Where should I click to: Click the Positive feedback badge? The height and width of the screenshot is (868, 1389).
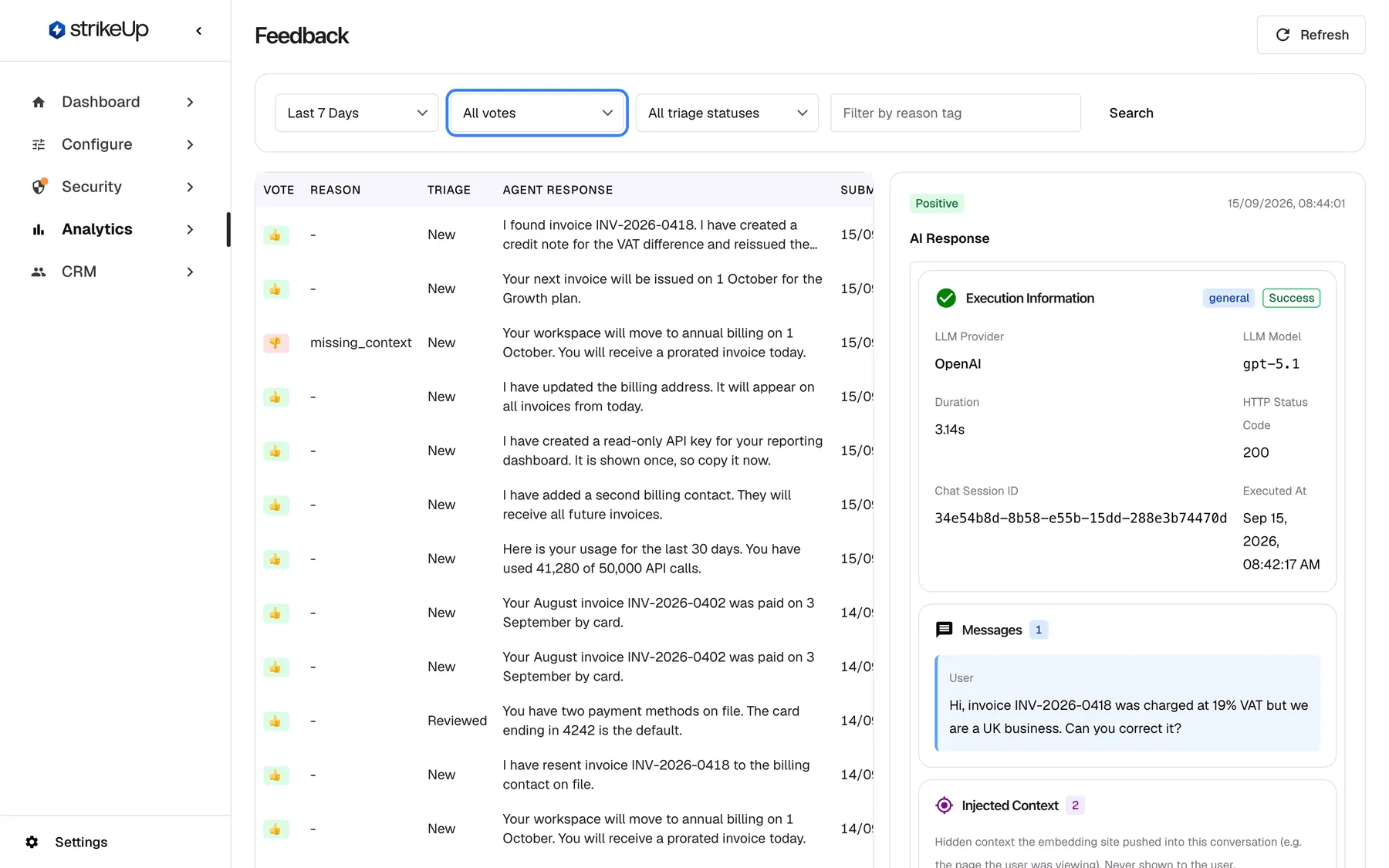tap(937, 204)
